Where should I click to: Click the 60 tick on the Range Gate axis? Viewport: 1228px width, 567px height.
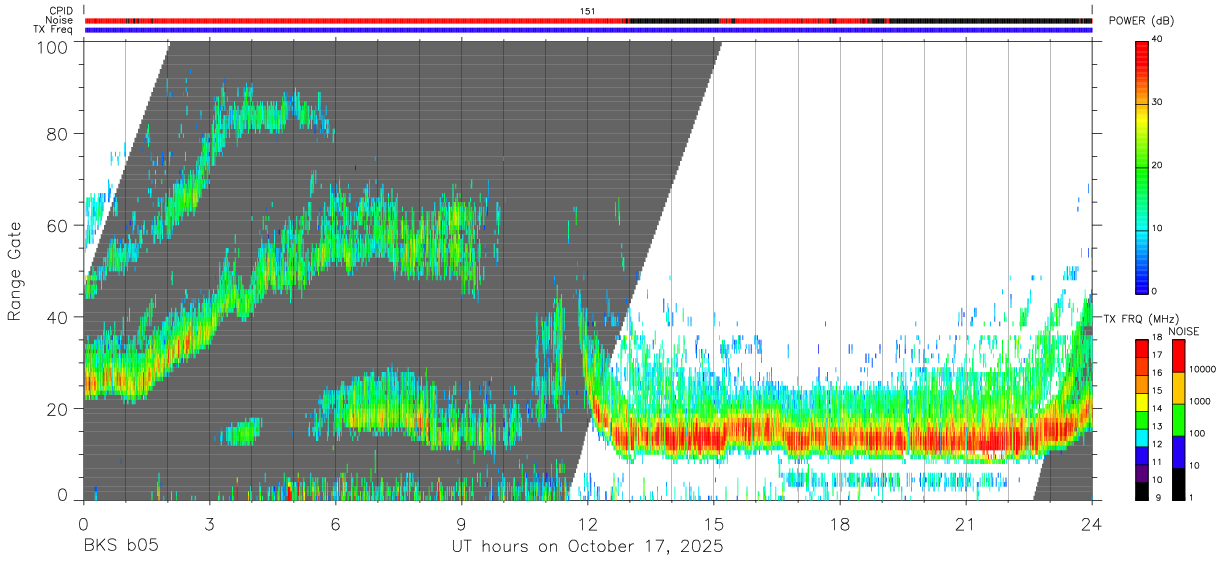pos(58,225)
